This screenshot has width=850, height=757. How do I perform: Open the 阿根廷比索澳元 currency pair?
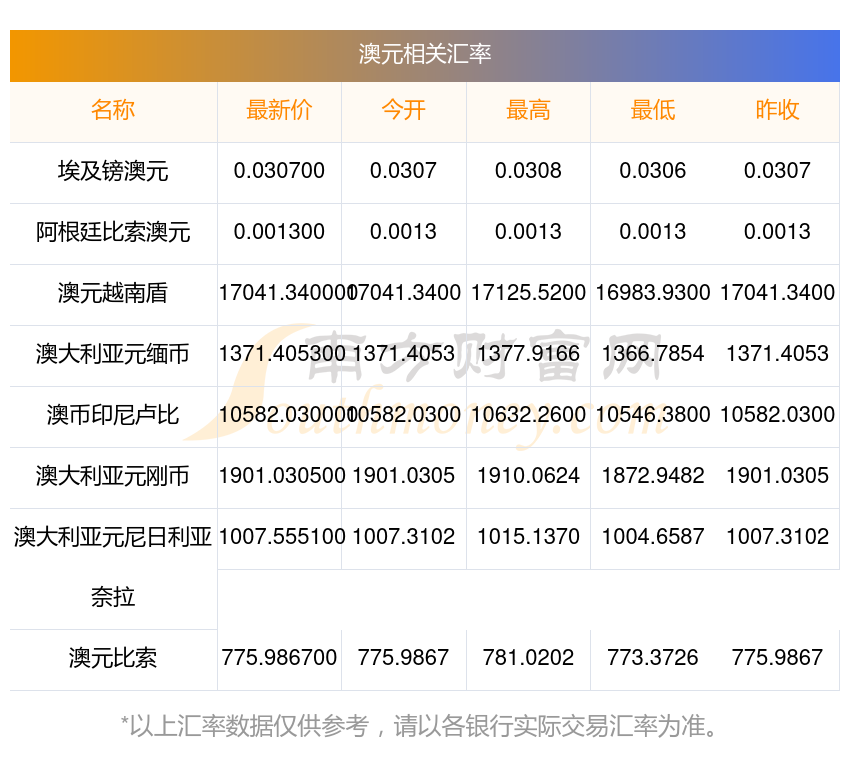click(113, 232)
